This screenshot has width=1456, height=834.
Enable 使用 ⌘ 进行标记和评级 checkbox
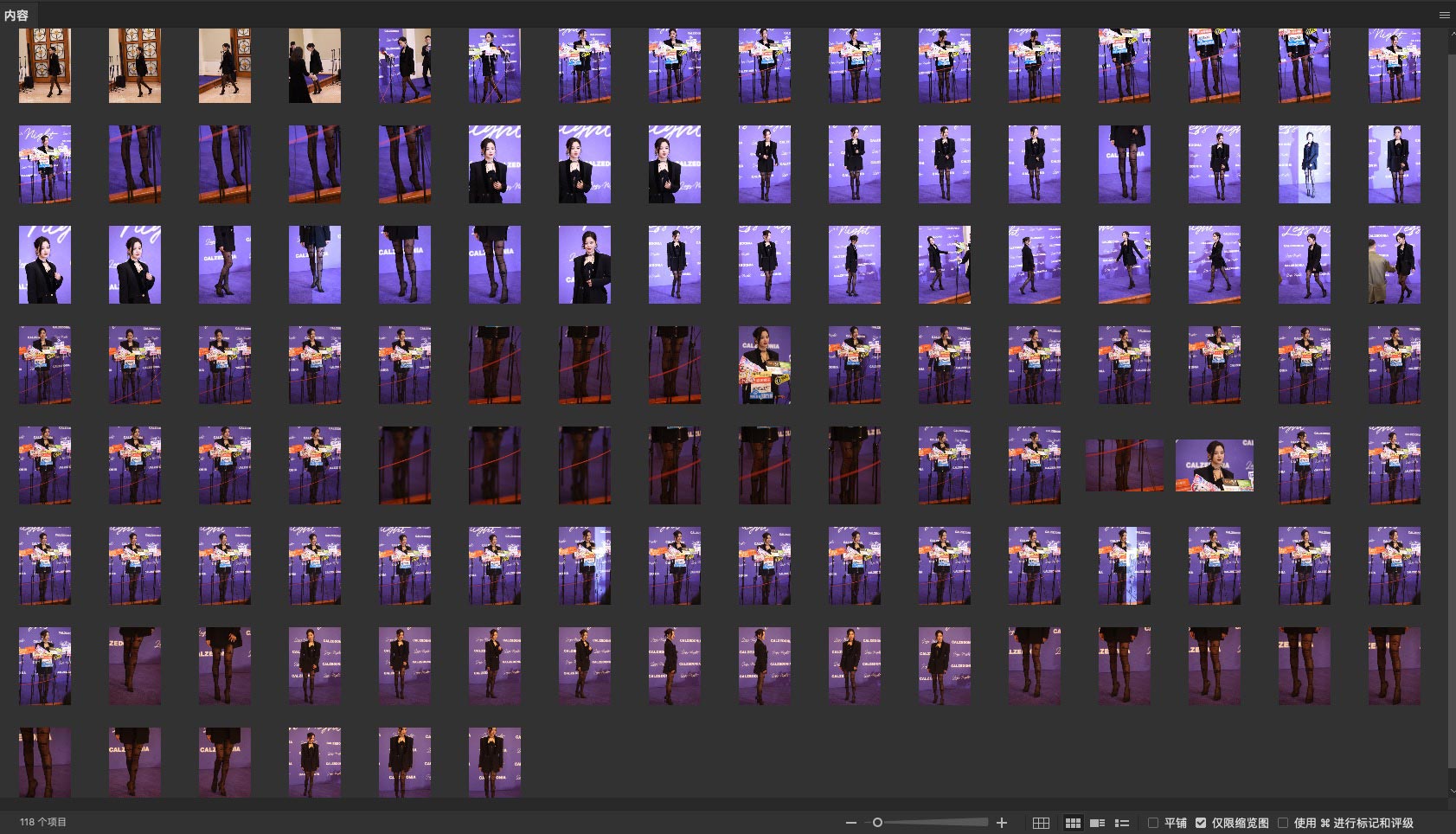1283,823
